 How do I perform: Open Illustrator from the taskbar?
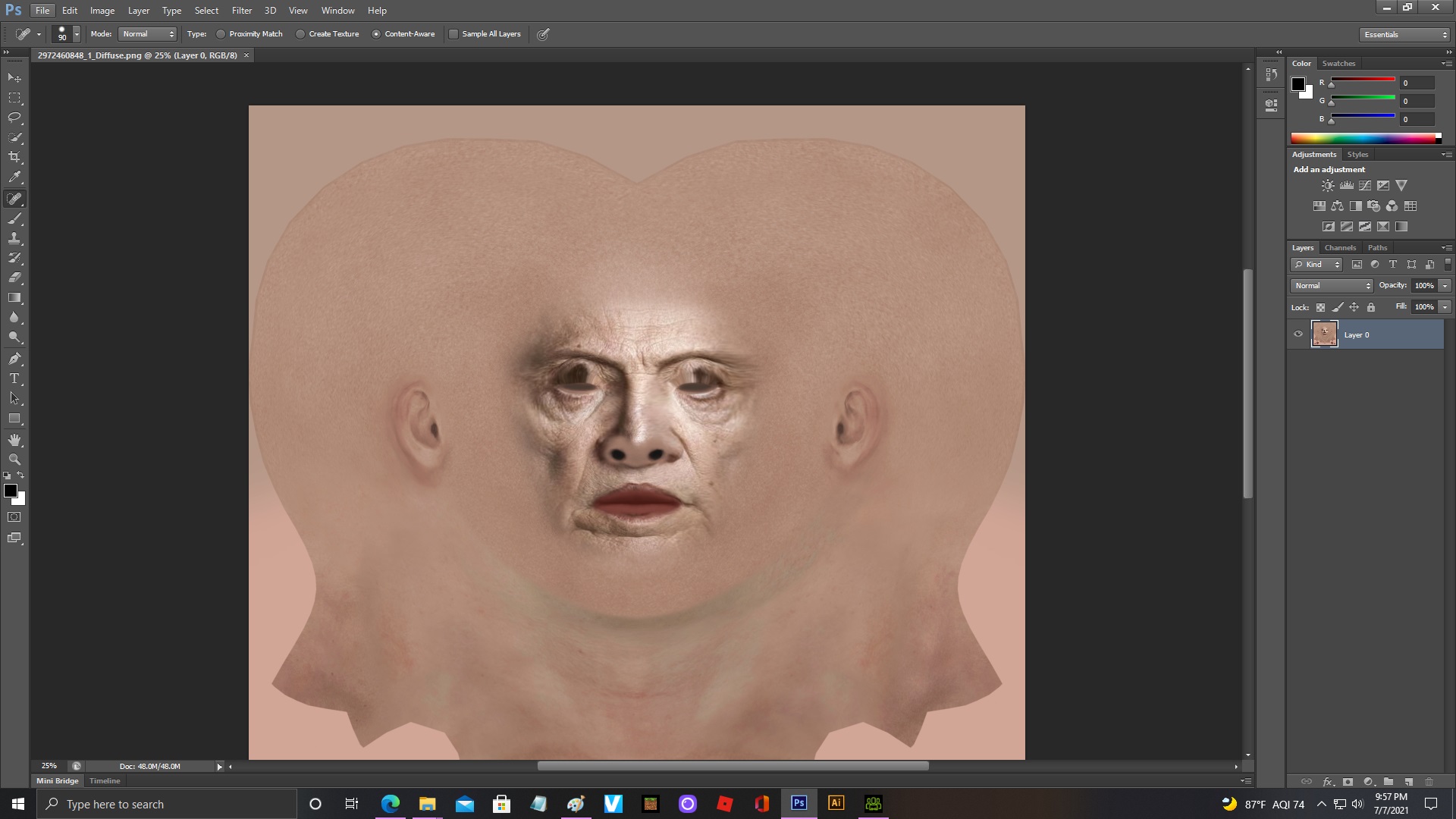pos(836,803)
